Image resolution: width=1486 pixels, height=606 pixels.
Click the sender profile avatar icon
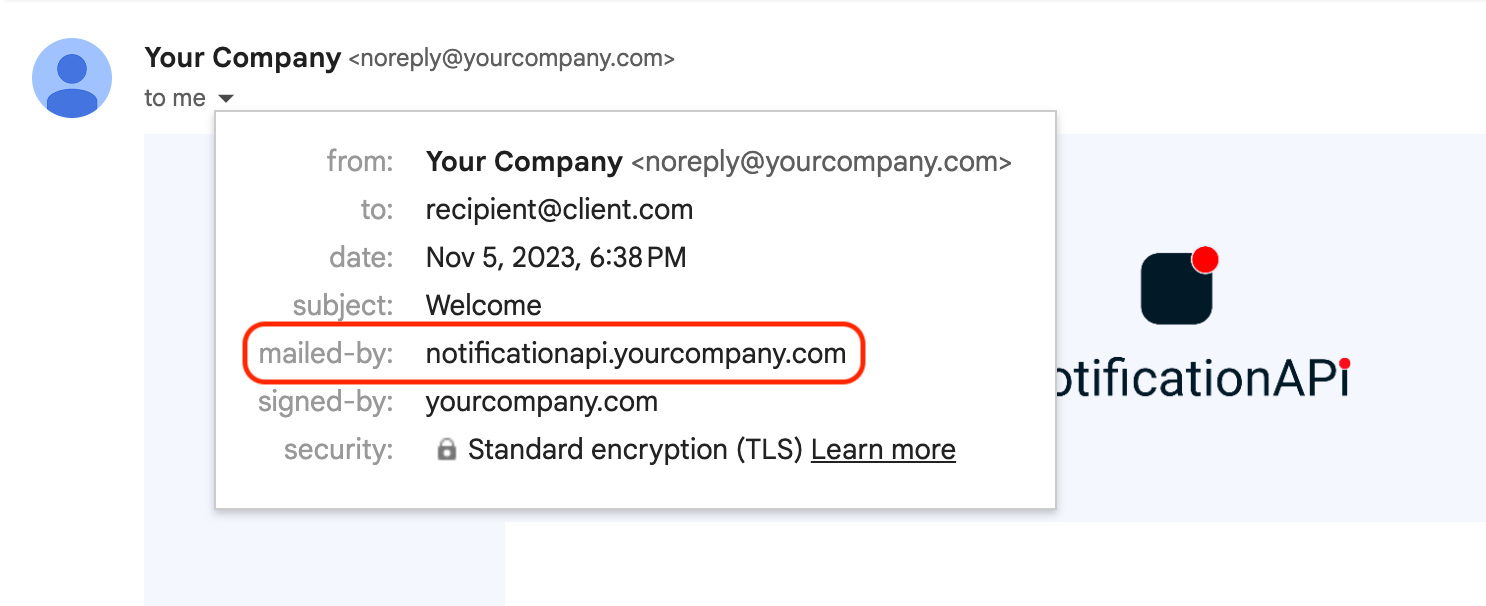point(72,78)
